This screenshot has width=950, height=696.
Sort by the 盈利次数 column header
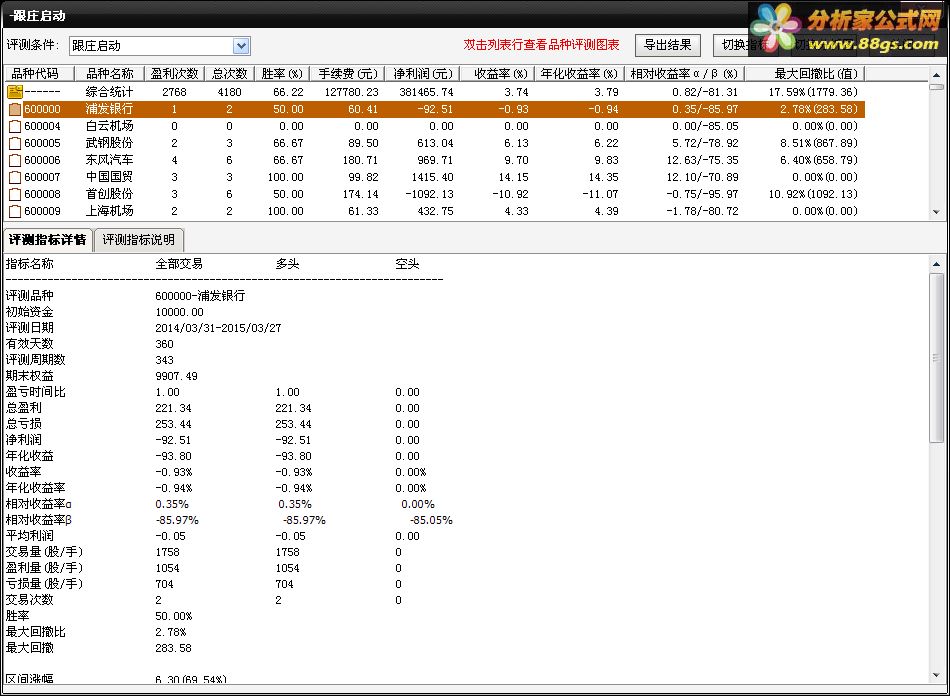(x=174, y=73)
